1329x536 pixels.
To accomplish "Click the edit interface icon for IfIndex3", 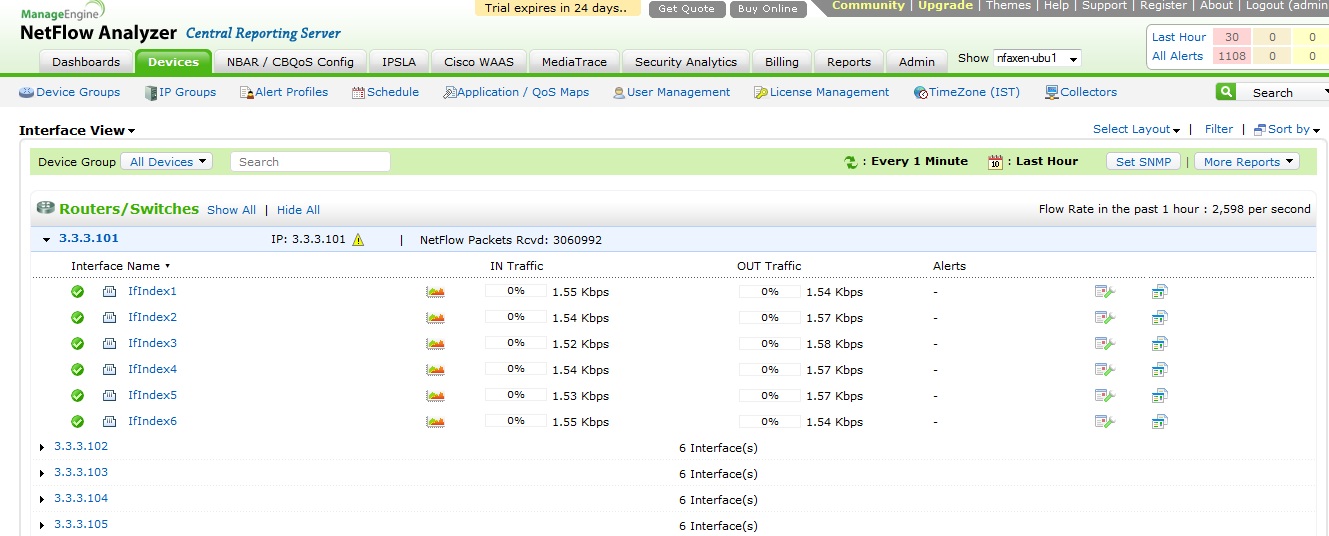I will 1104,344.
